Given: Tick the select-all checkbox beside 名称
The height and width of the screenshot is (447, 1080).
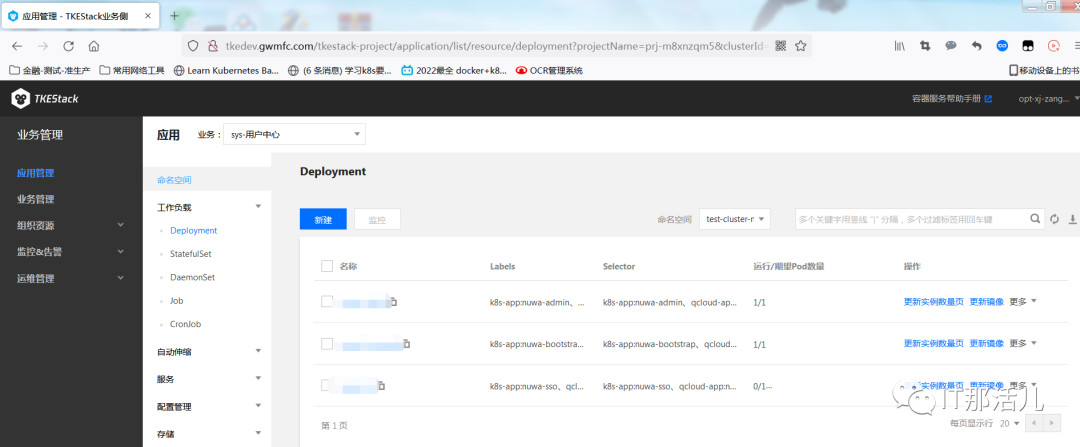Looking at the screenshot, I should click(327, 266).
